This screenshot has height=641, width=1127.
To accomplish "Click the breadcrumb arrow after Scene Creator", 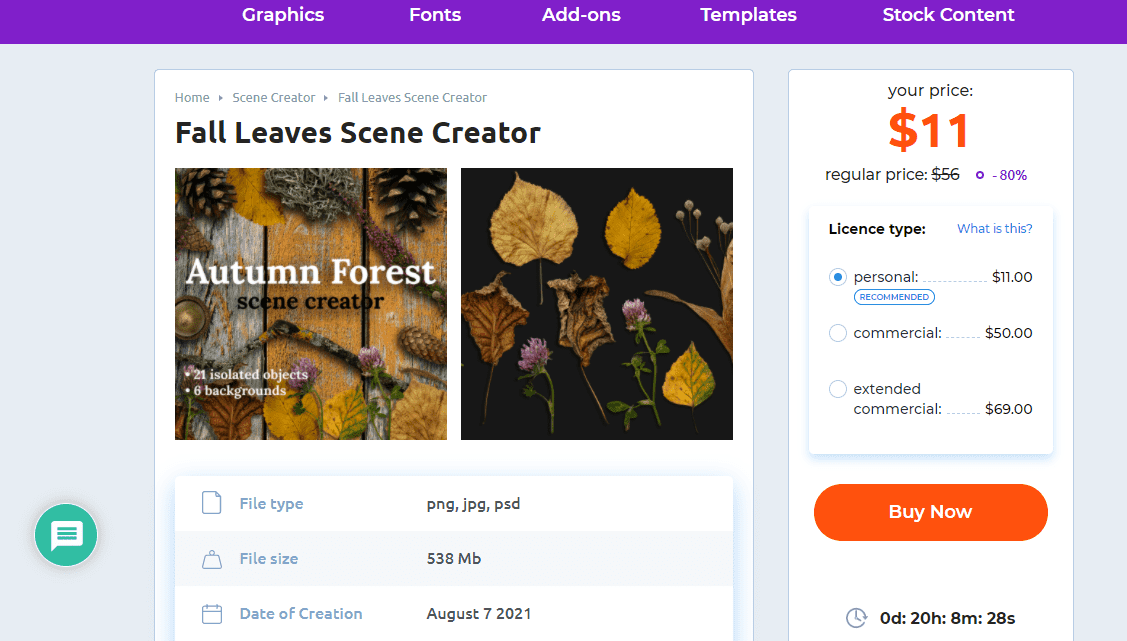I will 326,98.
